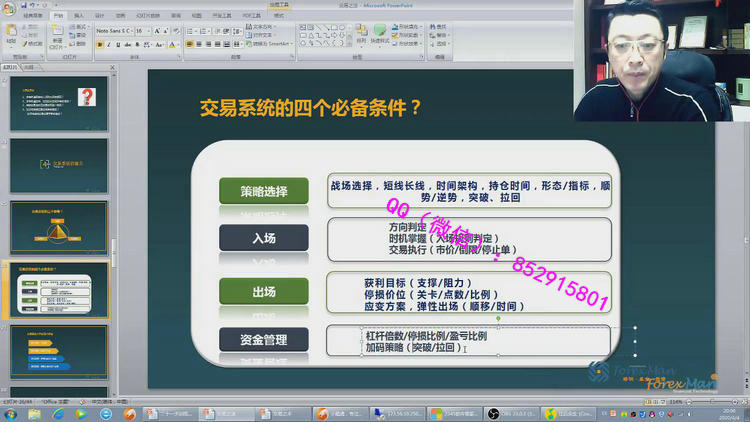The width and height of the screenshot is (750, 422).
Task: Toggle italic text formatting
Action: coord(108,45)
